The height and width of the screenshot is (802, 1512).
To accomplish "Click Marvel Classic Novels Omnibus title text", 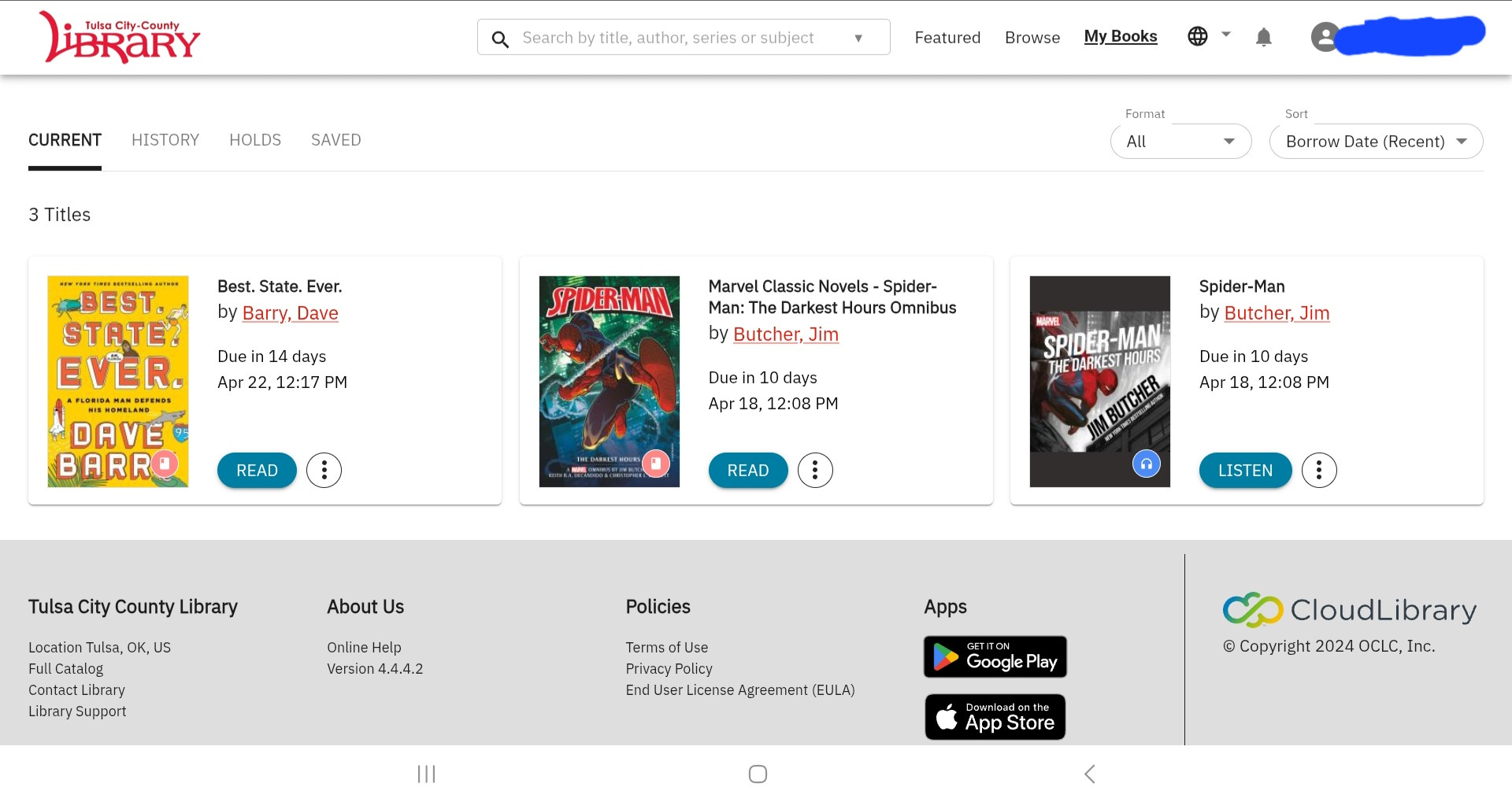I will pyautogui.click(x=832, y=298).
